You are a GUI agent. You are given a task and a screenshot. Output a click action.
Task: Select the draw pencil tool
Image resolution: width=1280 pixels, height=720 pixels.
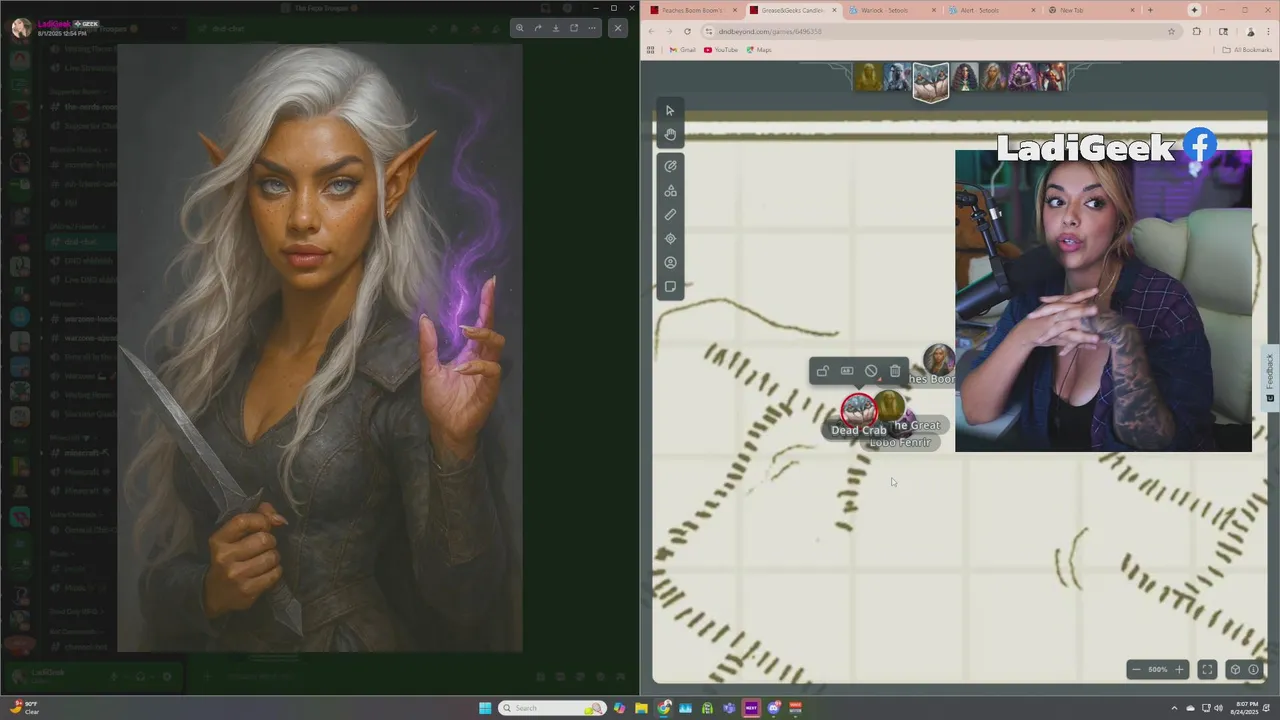(x=670, y=166)
